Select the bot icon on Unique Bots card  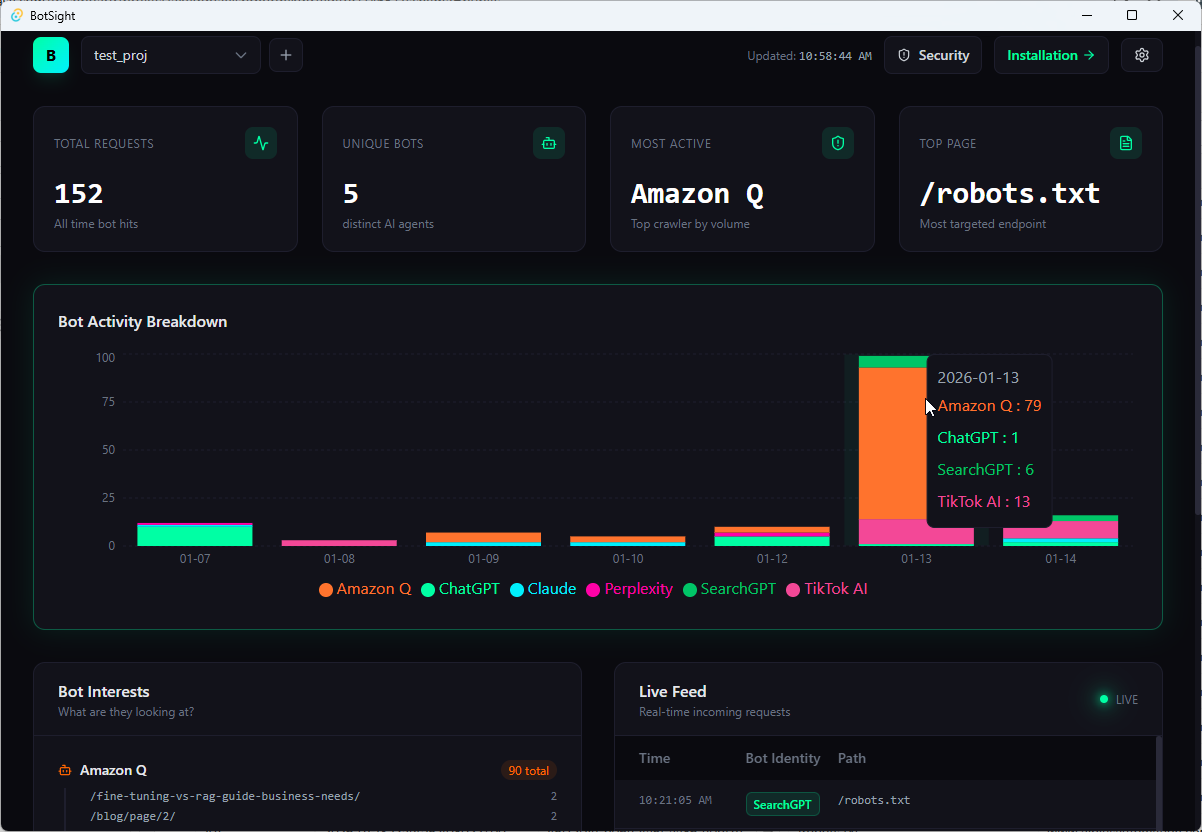[x=549, y=143]
